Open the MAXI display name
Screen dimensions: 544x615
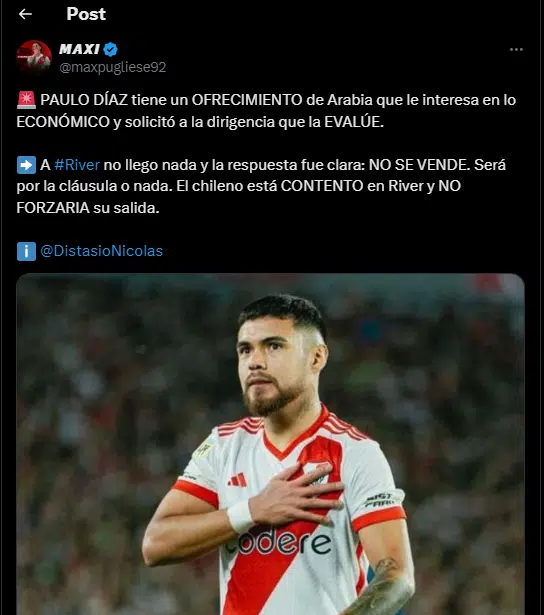(x=80, y=49)
